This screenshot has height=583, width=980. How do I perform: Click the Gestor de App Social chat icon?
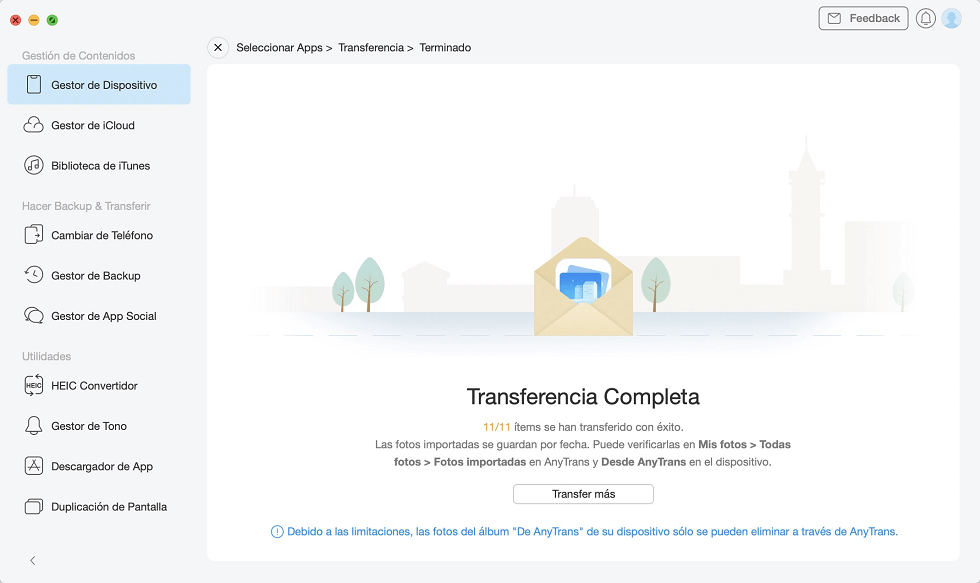(x=34, y=316)
